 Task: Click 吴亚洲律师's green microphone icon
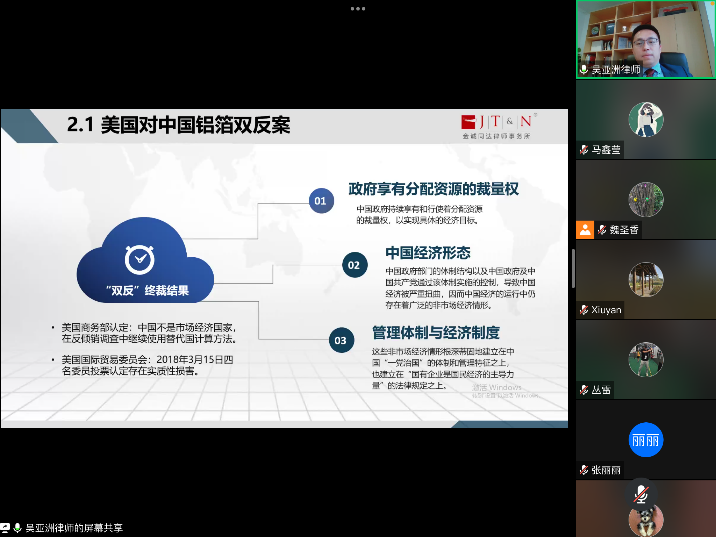click(x=584, y=70)
